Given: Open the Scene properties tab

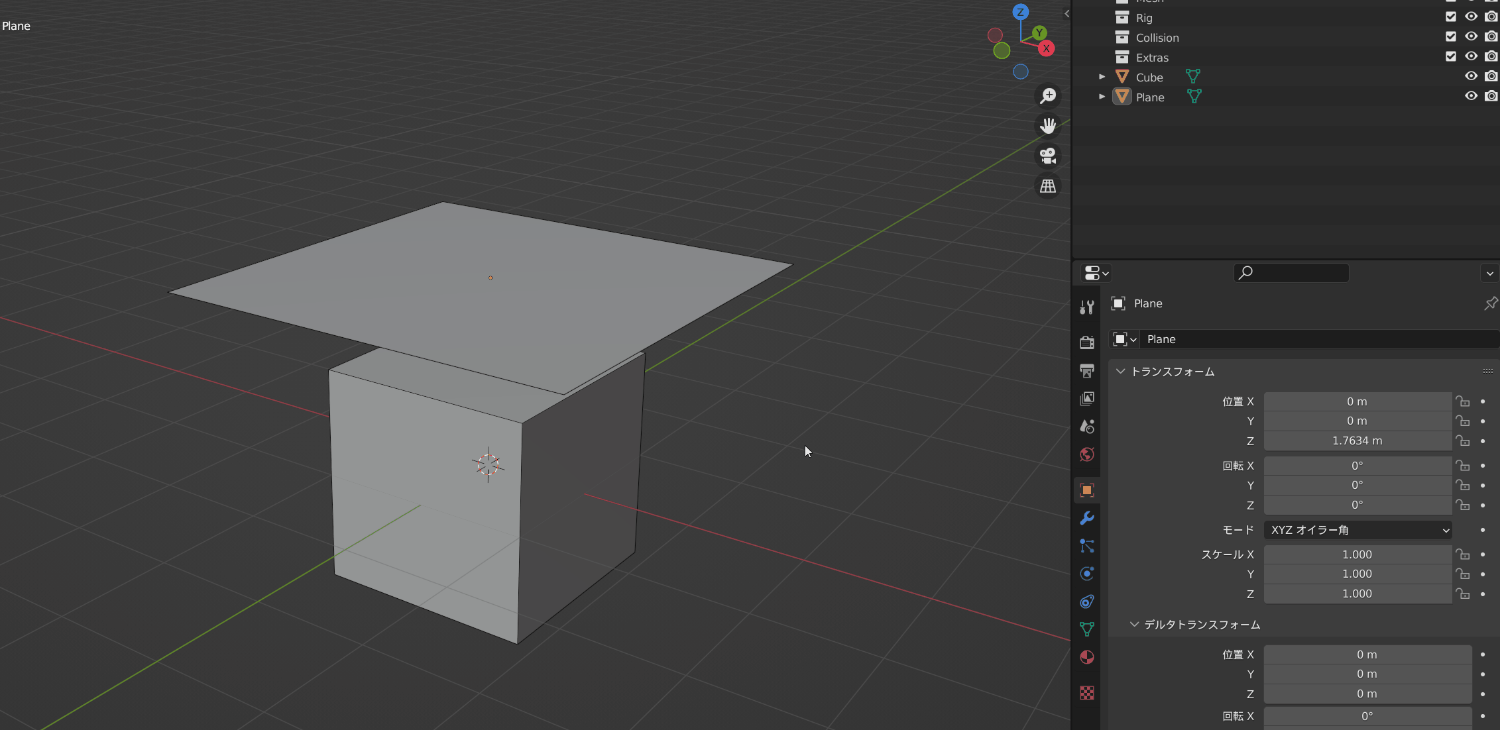Looking at the screenshot, I should pos(1087,426).
